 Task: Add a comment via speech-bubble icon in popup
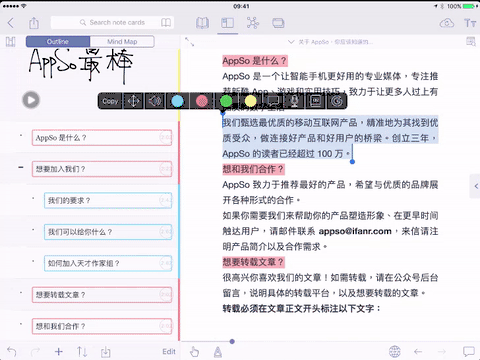(273, 101)
